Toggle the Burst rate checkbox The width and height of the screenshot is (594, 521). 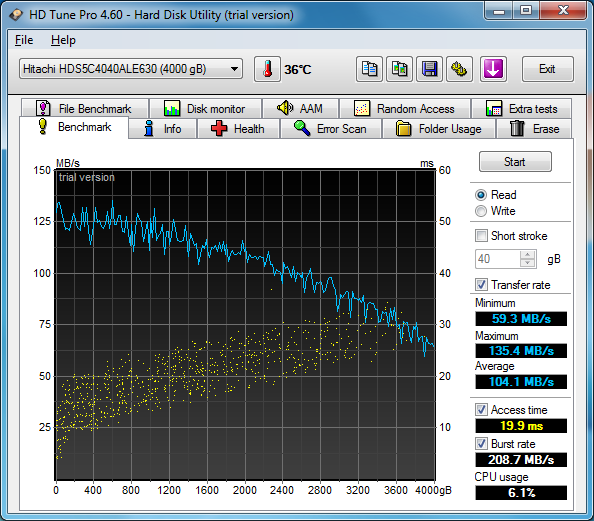(481, 444)
